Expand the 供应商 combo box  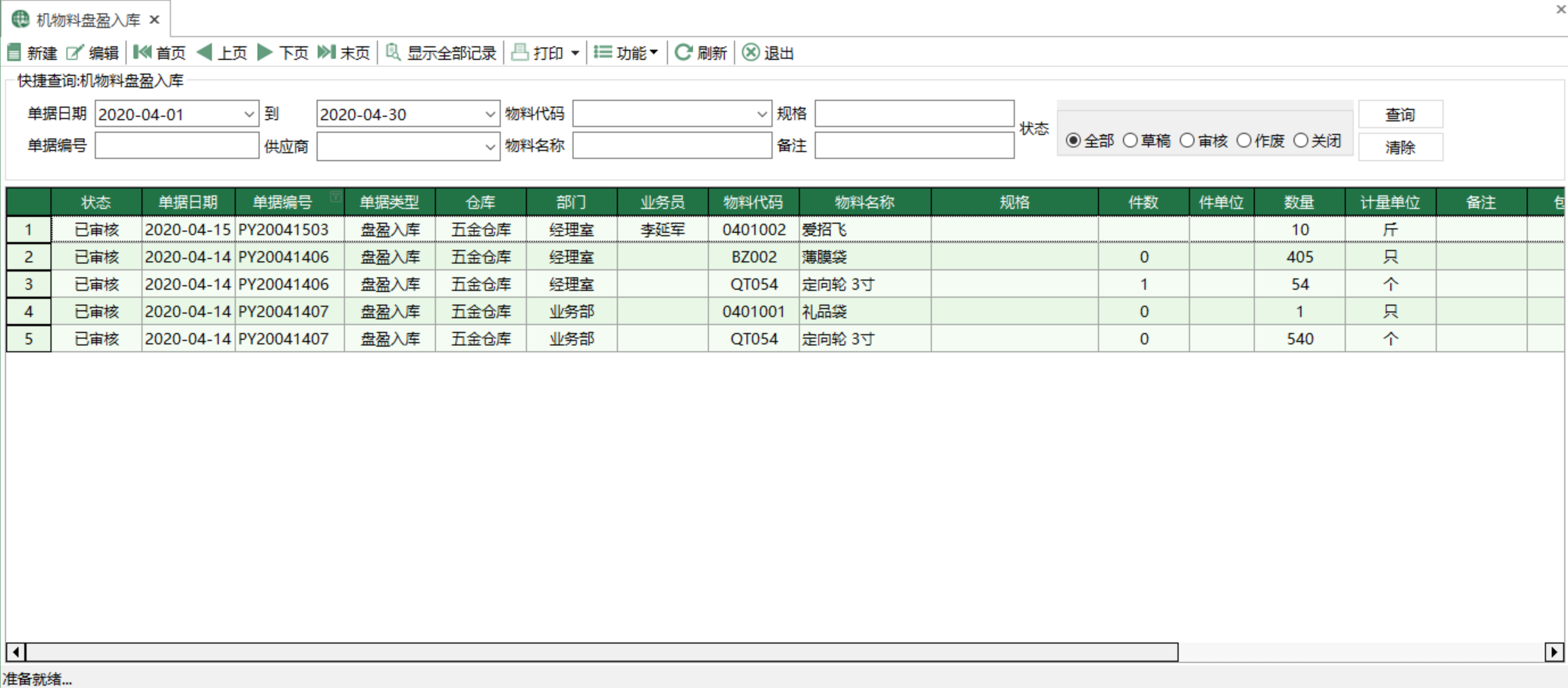tap(490, 146)
